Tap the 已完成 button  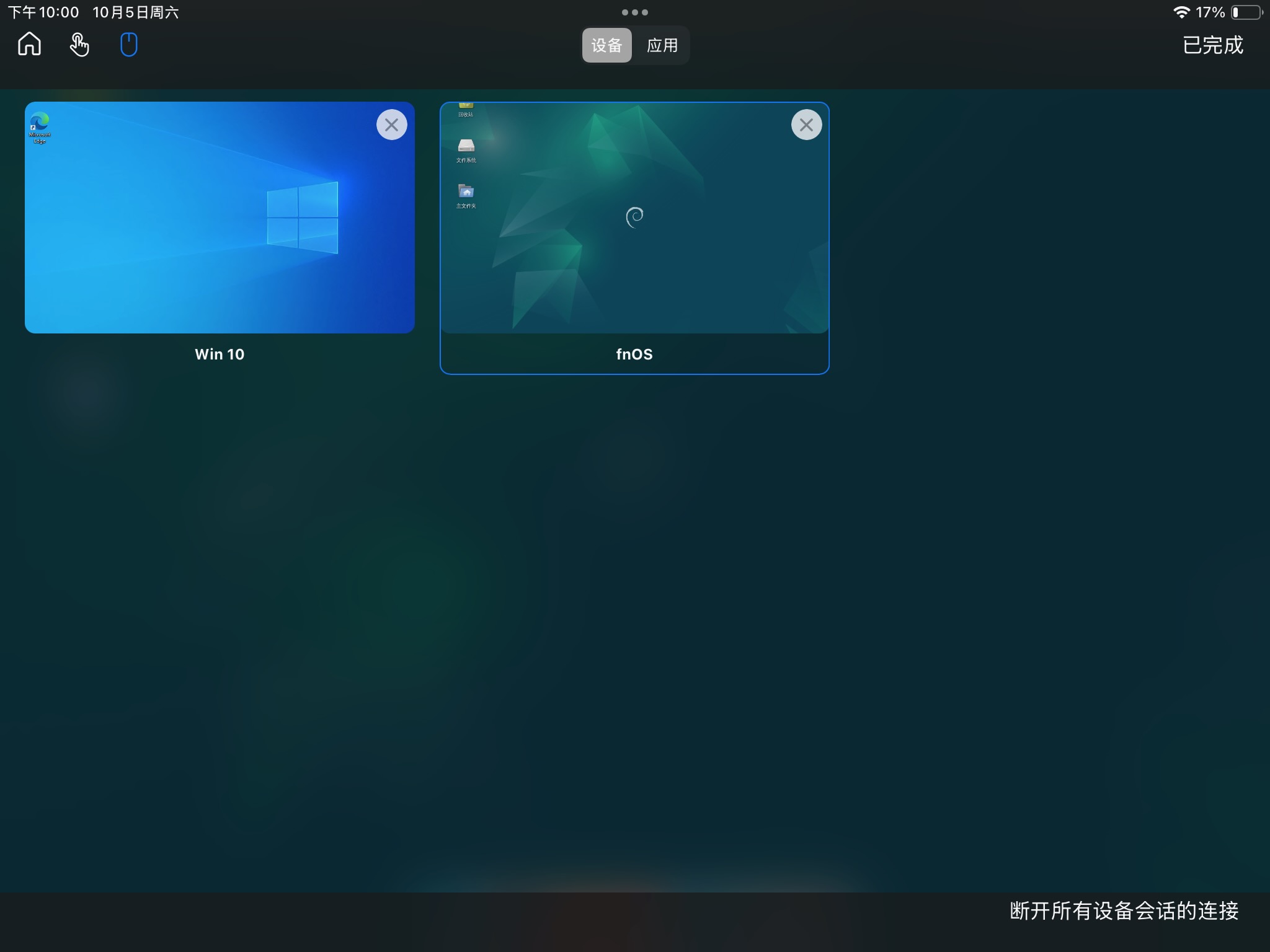pyautogui.click(x=1212, y=45)
